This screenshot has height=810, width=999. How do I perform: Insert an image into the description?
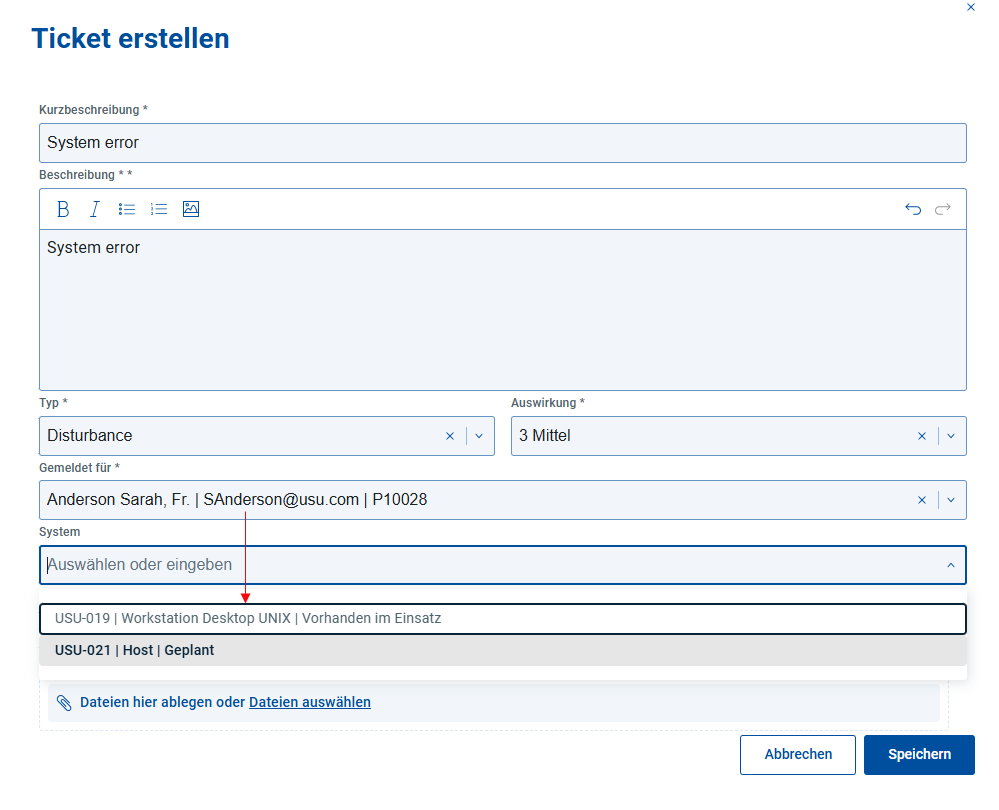[x=191, y=209]
